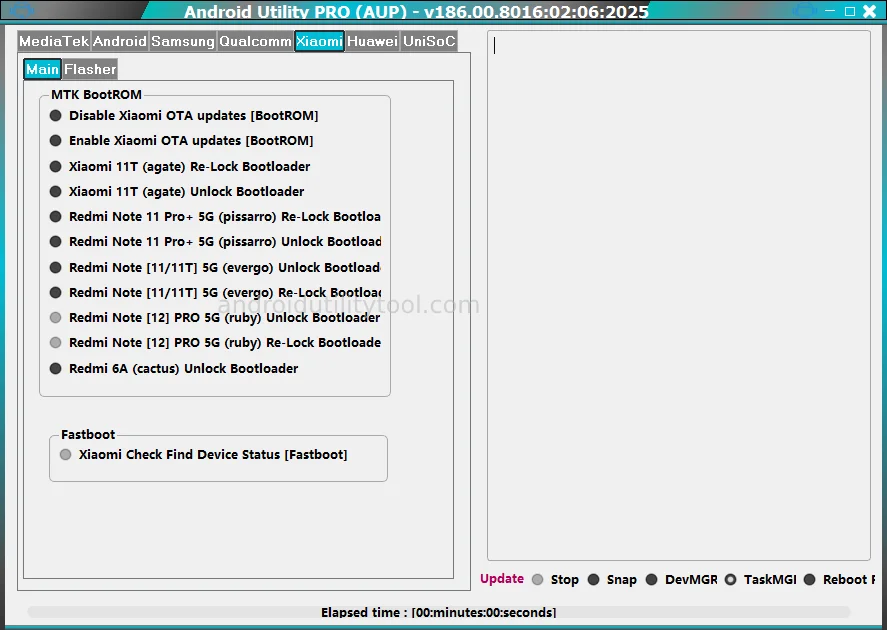887x630 pixels.
Task: Click the elapsed time progress bar
Action: point(438,612)
